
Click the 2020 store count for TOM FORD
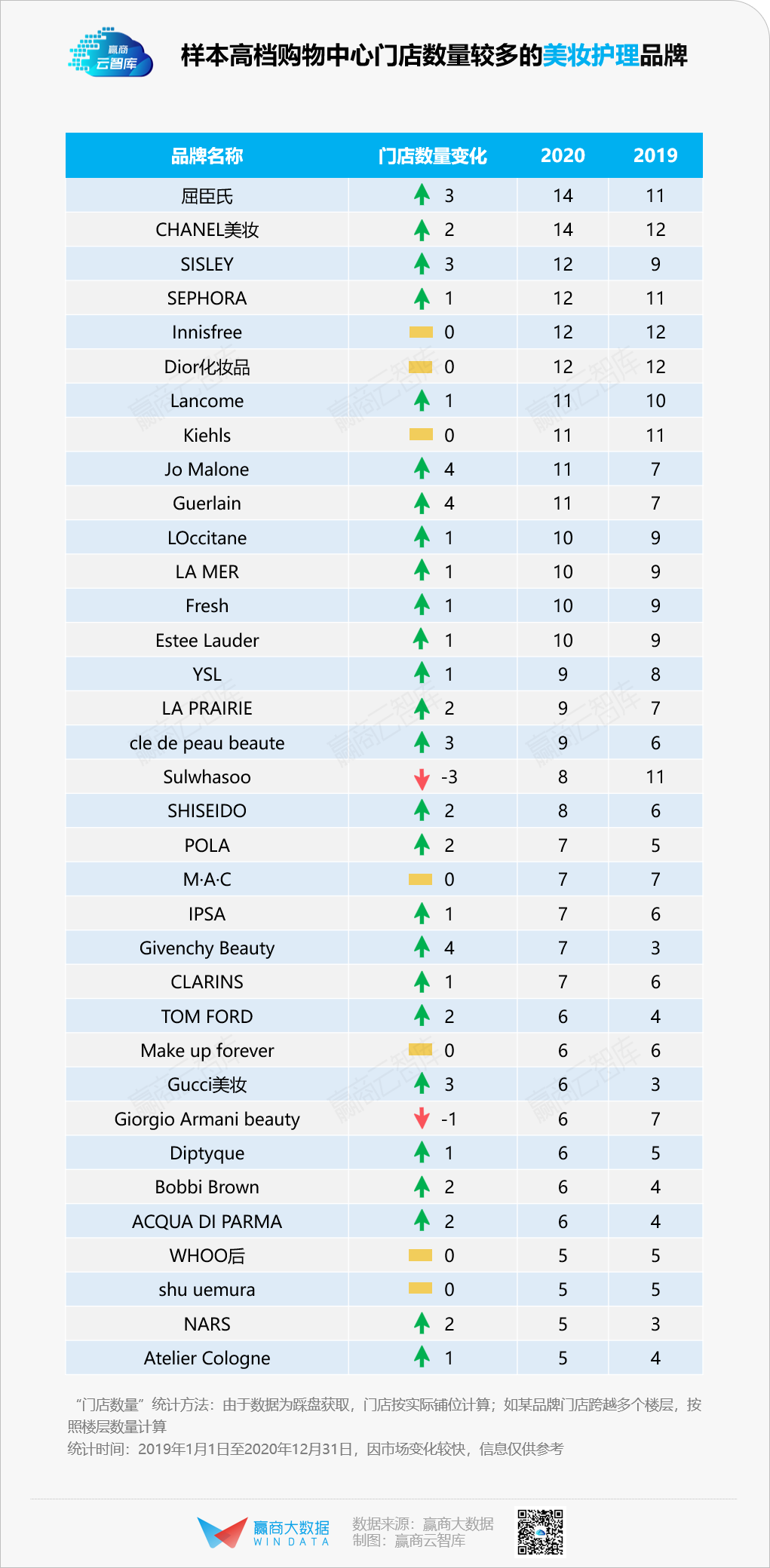point(563,1016)
